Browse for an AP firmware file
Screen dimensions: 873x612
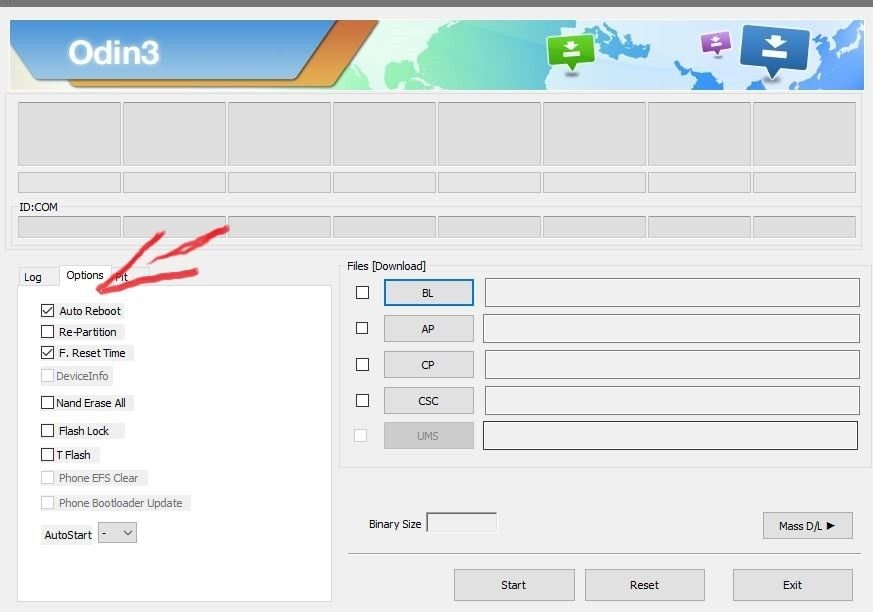pos(429,329)
